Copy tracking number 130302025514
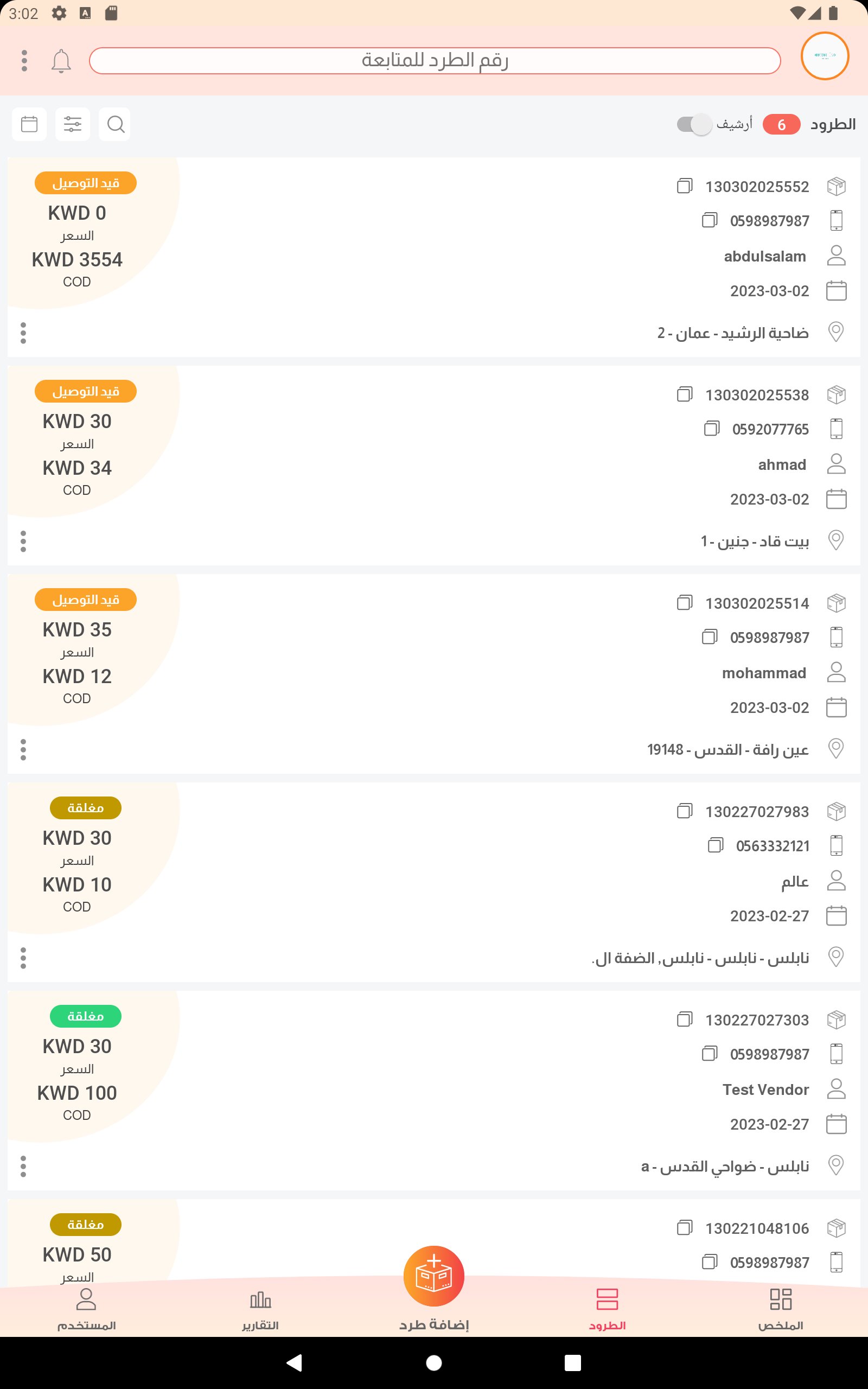The image size is (868, 1389). tap(684, 603)
